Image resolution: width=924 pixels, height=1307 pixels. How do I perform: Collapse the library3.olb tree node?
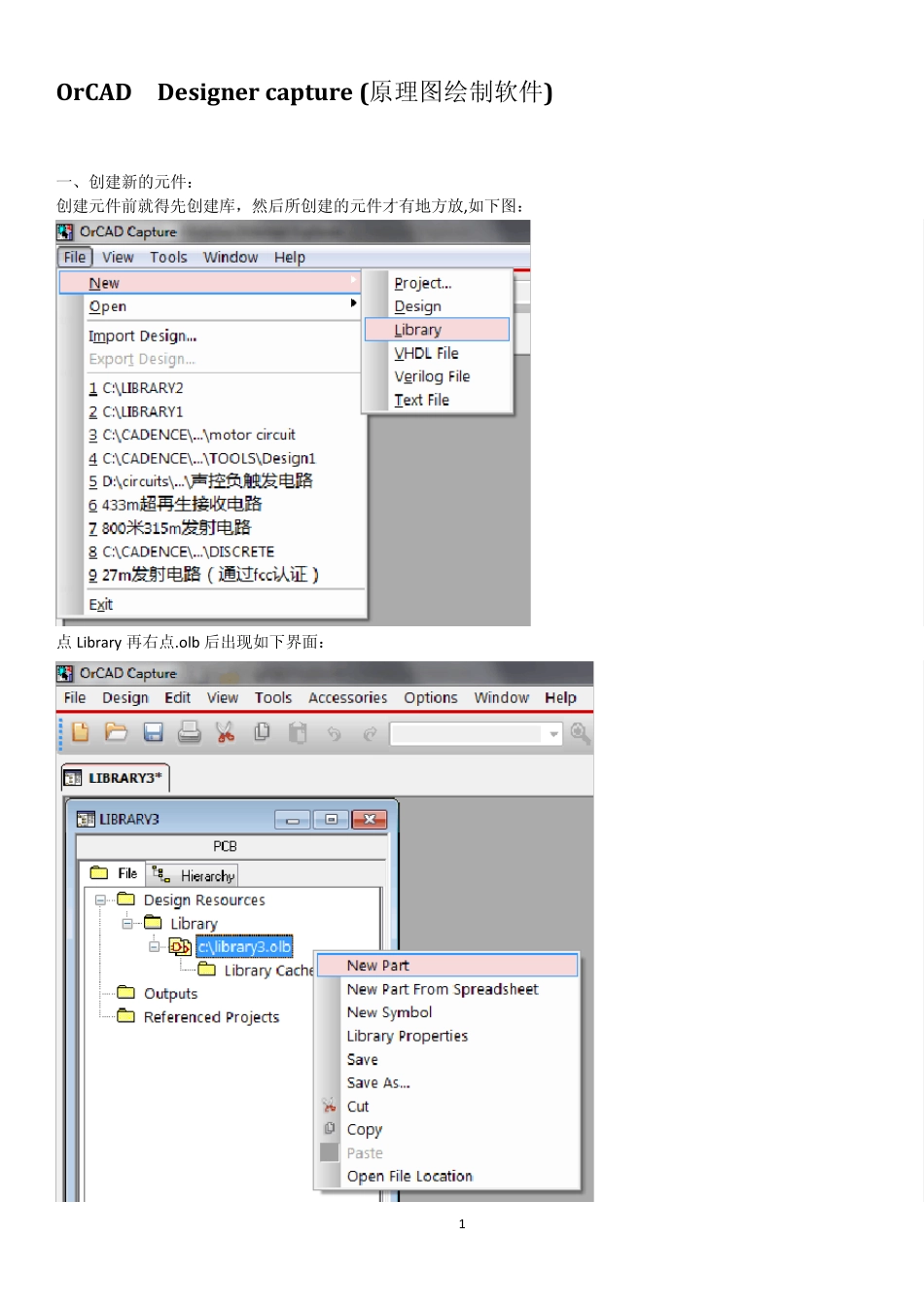pyautogui.click(x=154, y=947)
